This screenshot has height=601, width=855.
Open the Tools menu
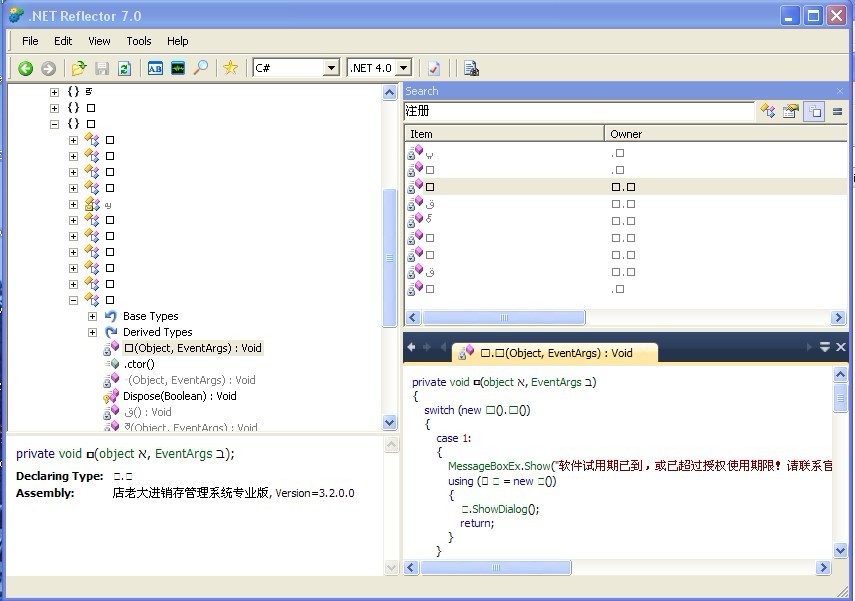click(x=139, y=41)
